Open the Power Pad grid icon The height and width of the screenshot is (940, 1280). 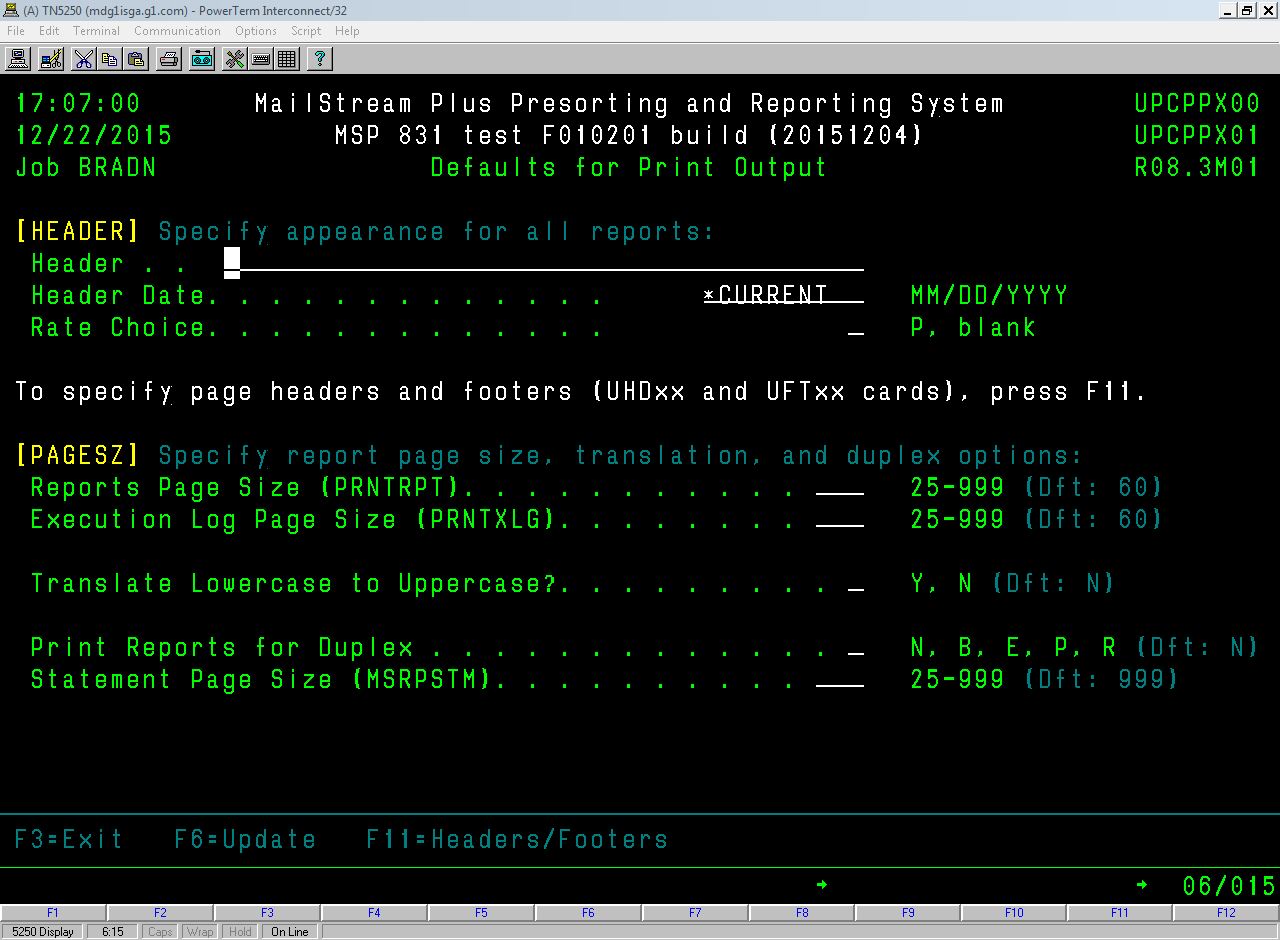pos(287,59)
